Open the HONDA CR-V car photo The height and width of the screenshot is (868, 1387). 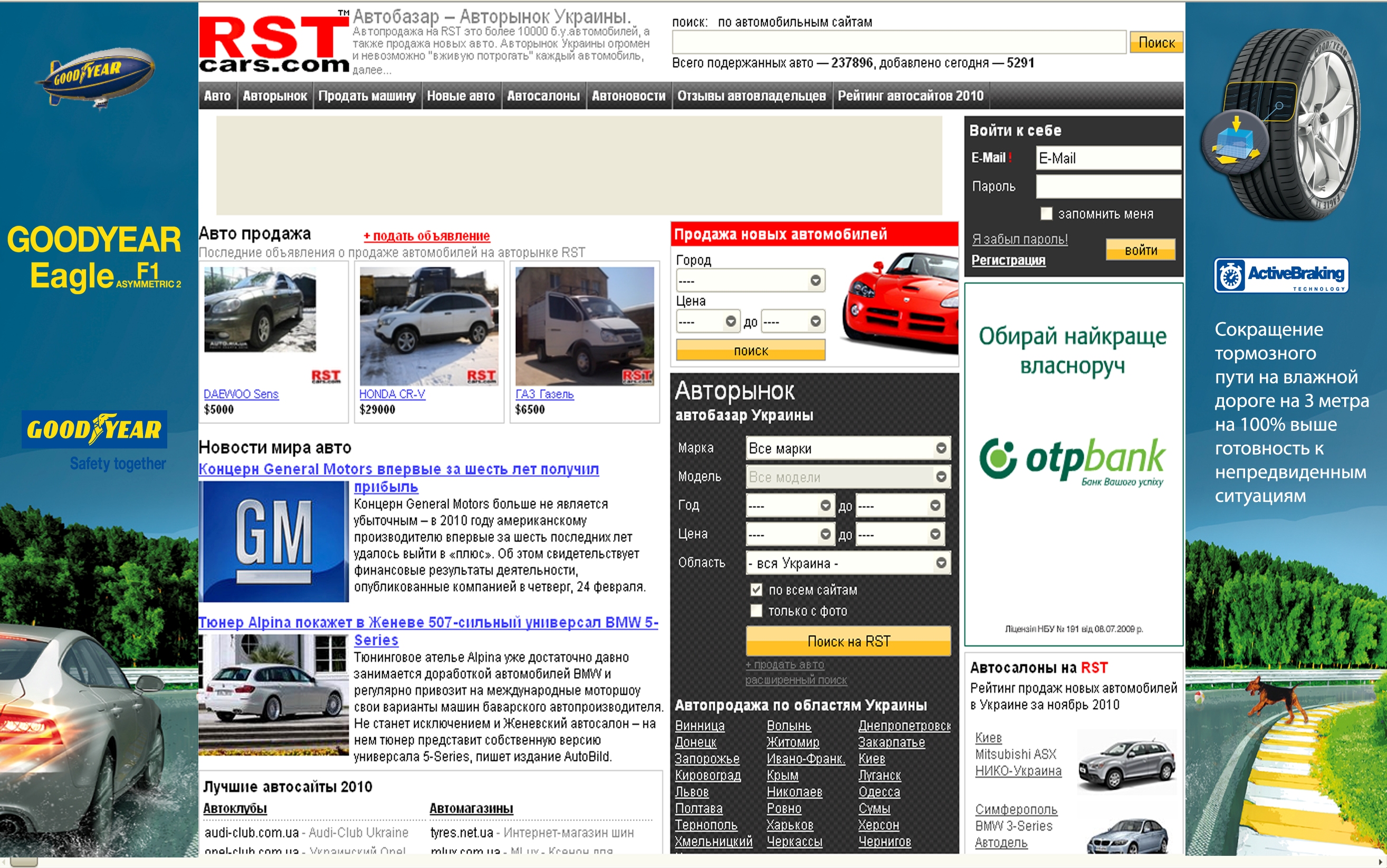(x=429, y=325)
